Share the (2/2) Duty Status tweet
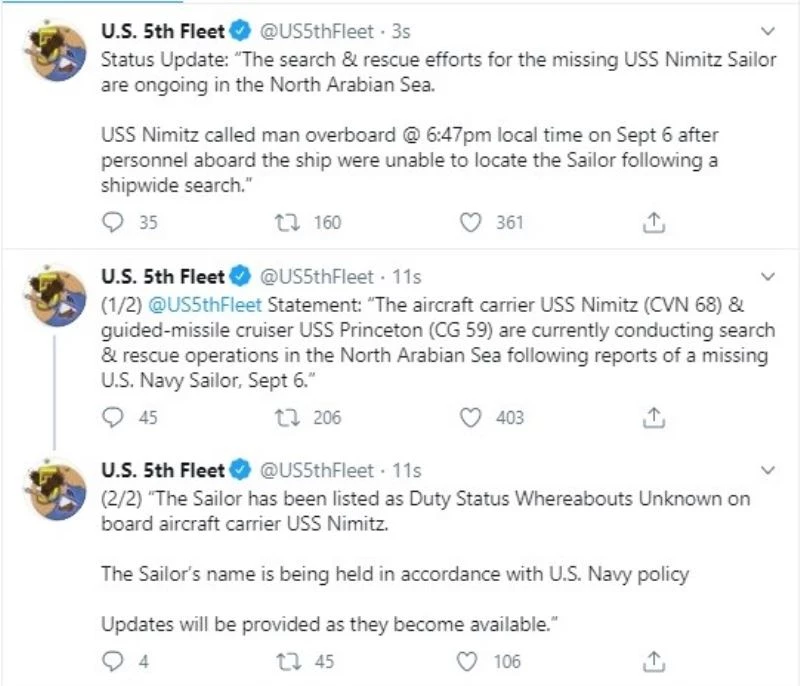This screenshot has width=800, height=686. 654,660
